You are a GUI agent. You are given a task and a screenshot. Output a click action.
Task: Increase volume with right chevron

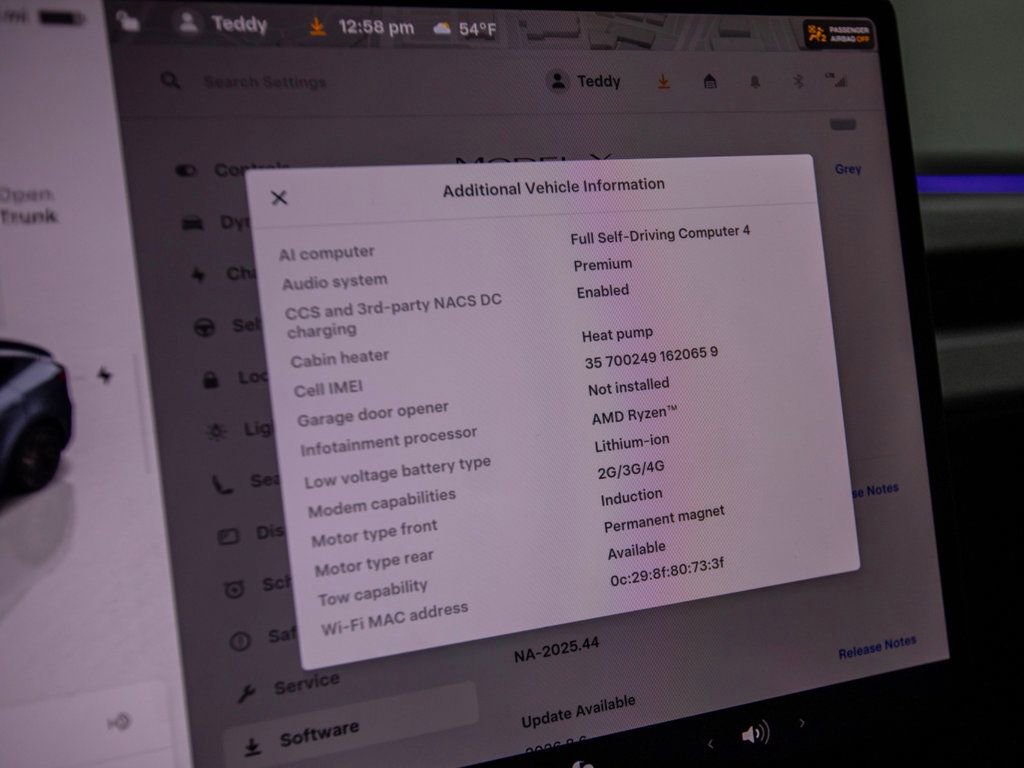pyautogui.click(x=802, y=722)
